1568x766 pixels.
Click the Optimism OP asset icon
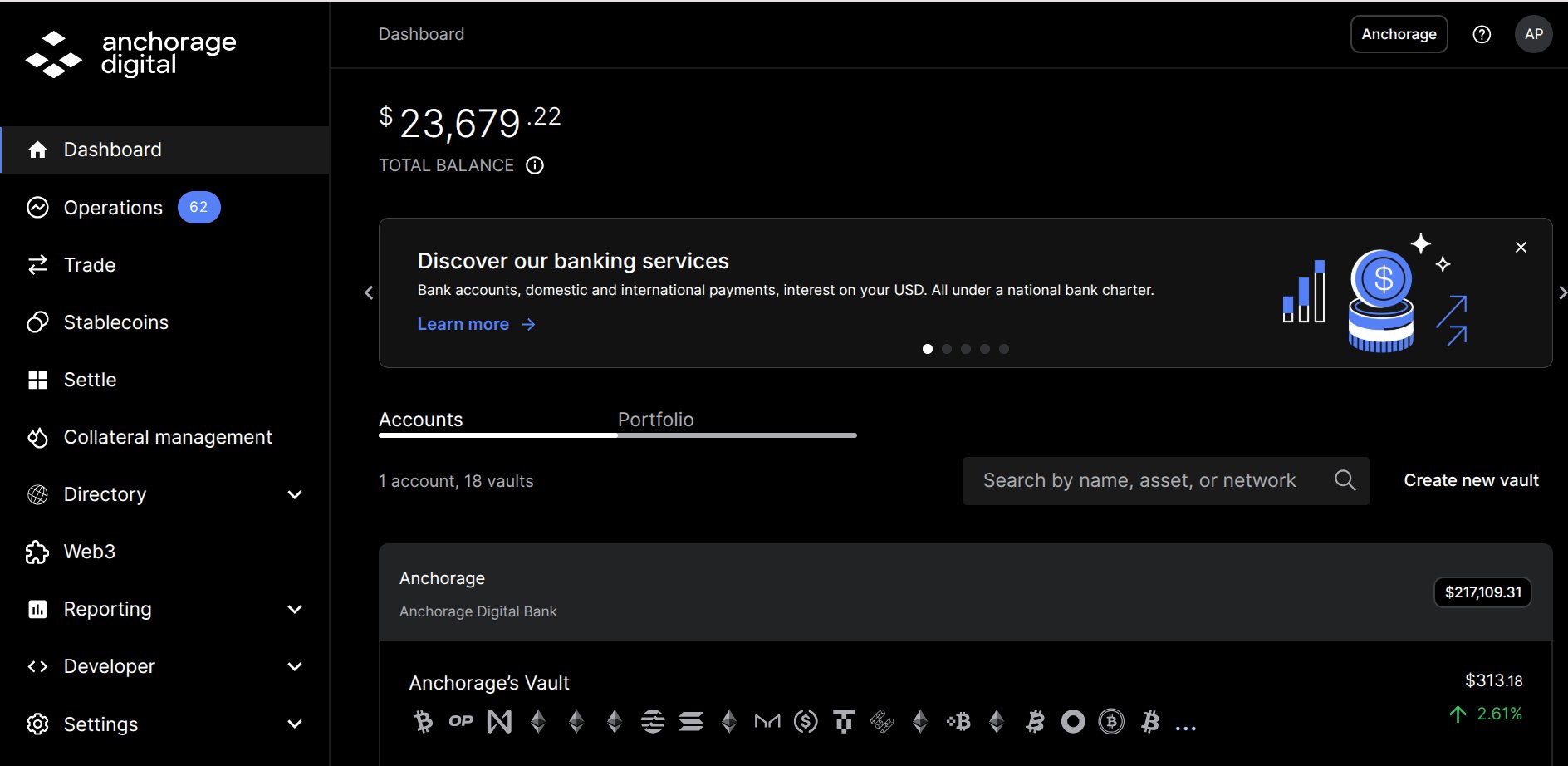(x=461, y=721)
